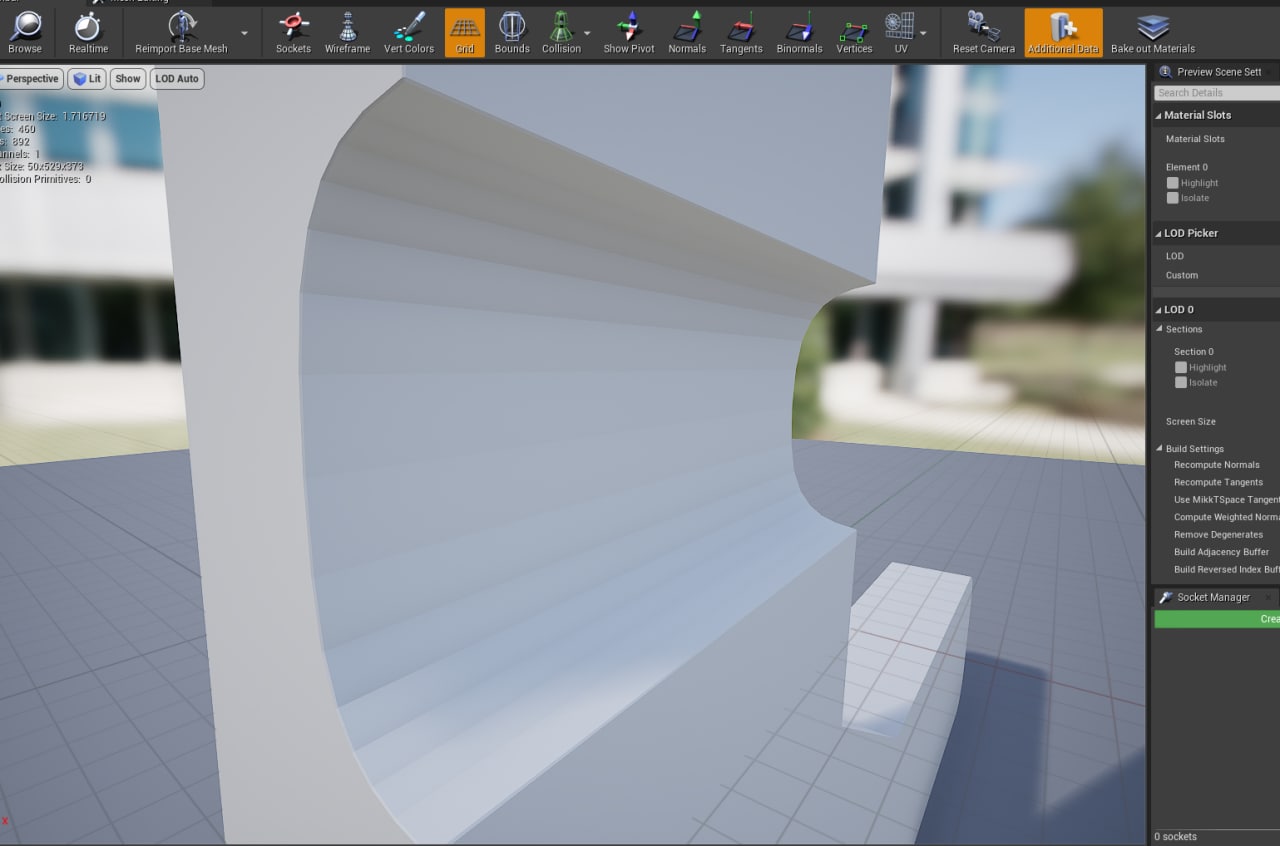Open the UV channel dropdown arrow

coord(923,33)
